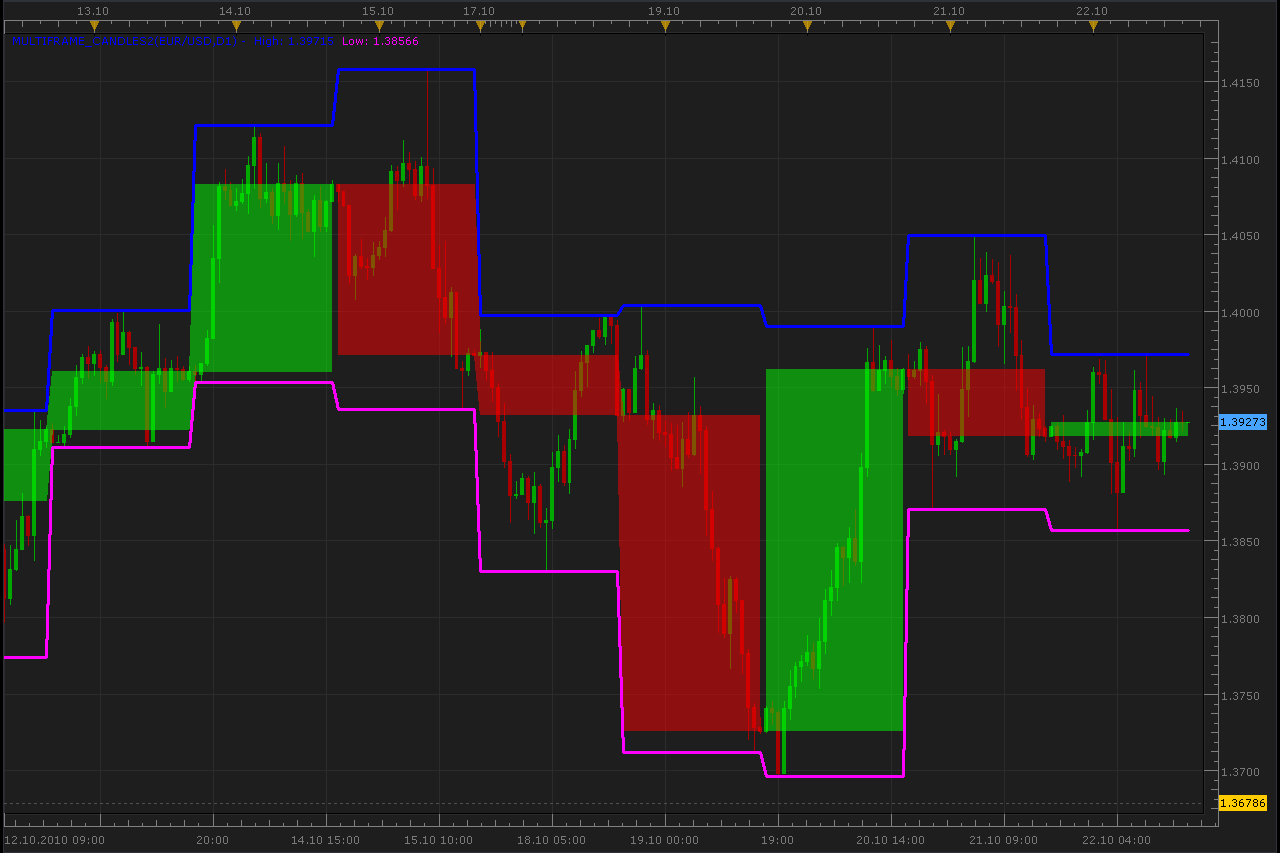Click the 20:00 time axis label

pos(212,840)
